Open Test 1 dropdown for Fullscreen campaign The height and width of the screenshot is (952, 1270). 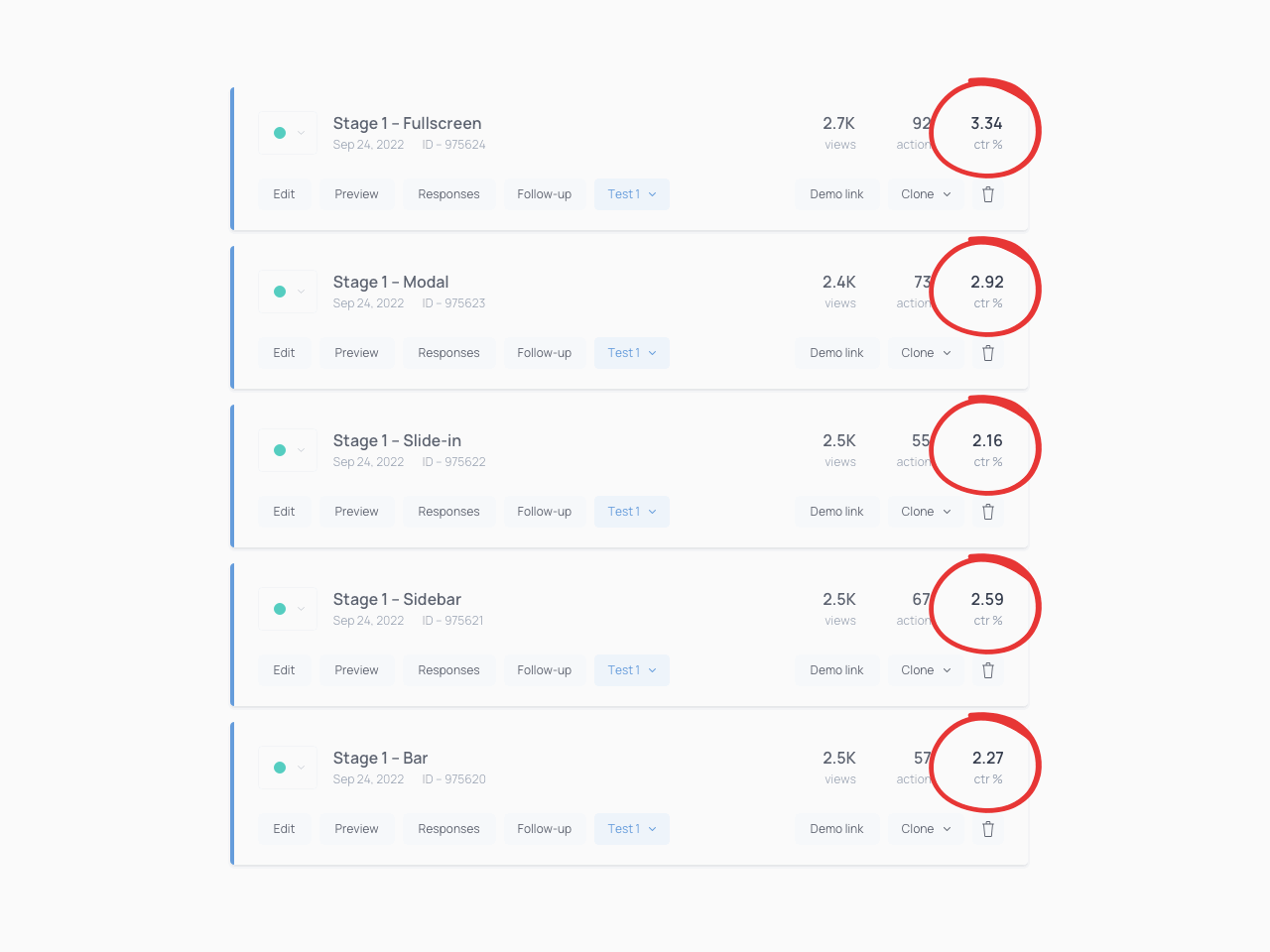(x=632, y=194)
